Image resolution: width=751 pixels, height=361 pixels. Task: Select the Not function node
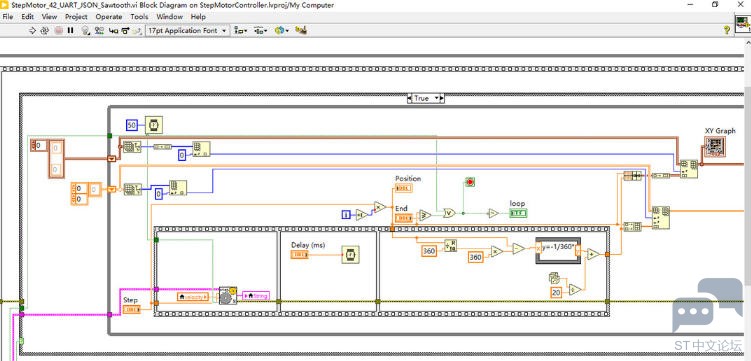point(493,213)
